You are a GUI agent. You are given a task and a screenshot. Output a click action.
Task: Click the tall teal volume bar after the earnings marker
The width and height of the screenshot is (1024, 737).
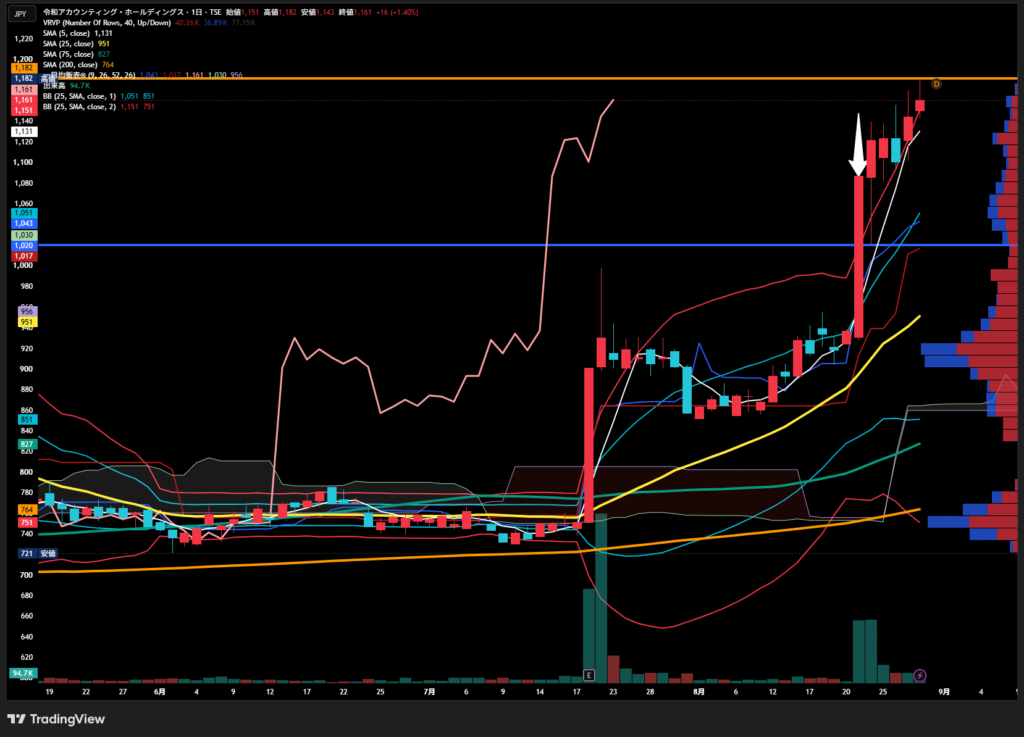(x=601, y=598)
